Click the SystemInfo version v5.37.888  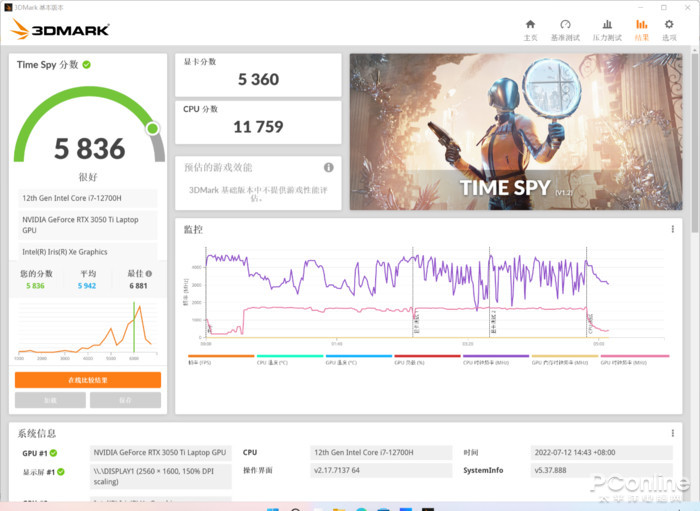point(601,470)
